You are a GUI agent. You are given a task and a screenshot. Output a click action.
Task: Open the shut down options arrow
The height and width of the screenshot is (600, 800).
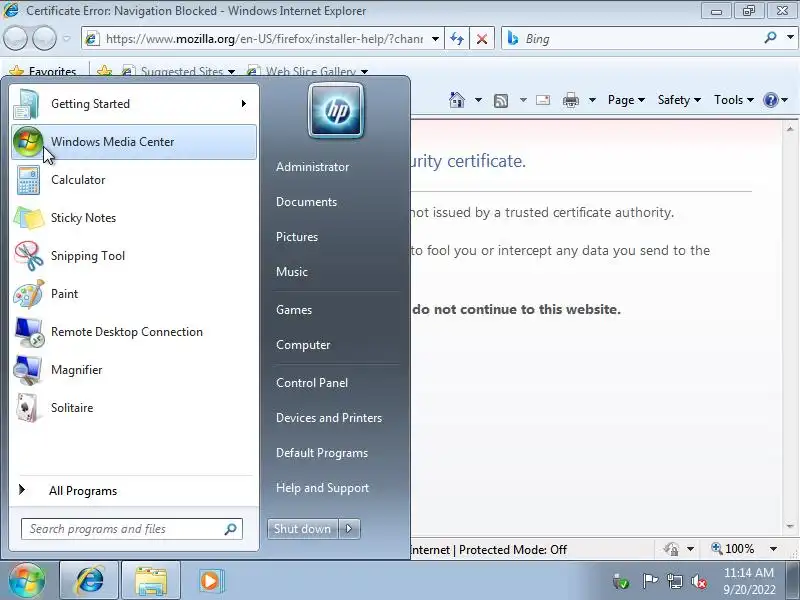tap(349, 529)
